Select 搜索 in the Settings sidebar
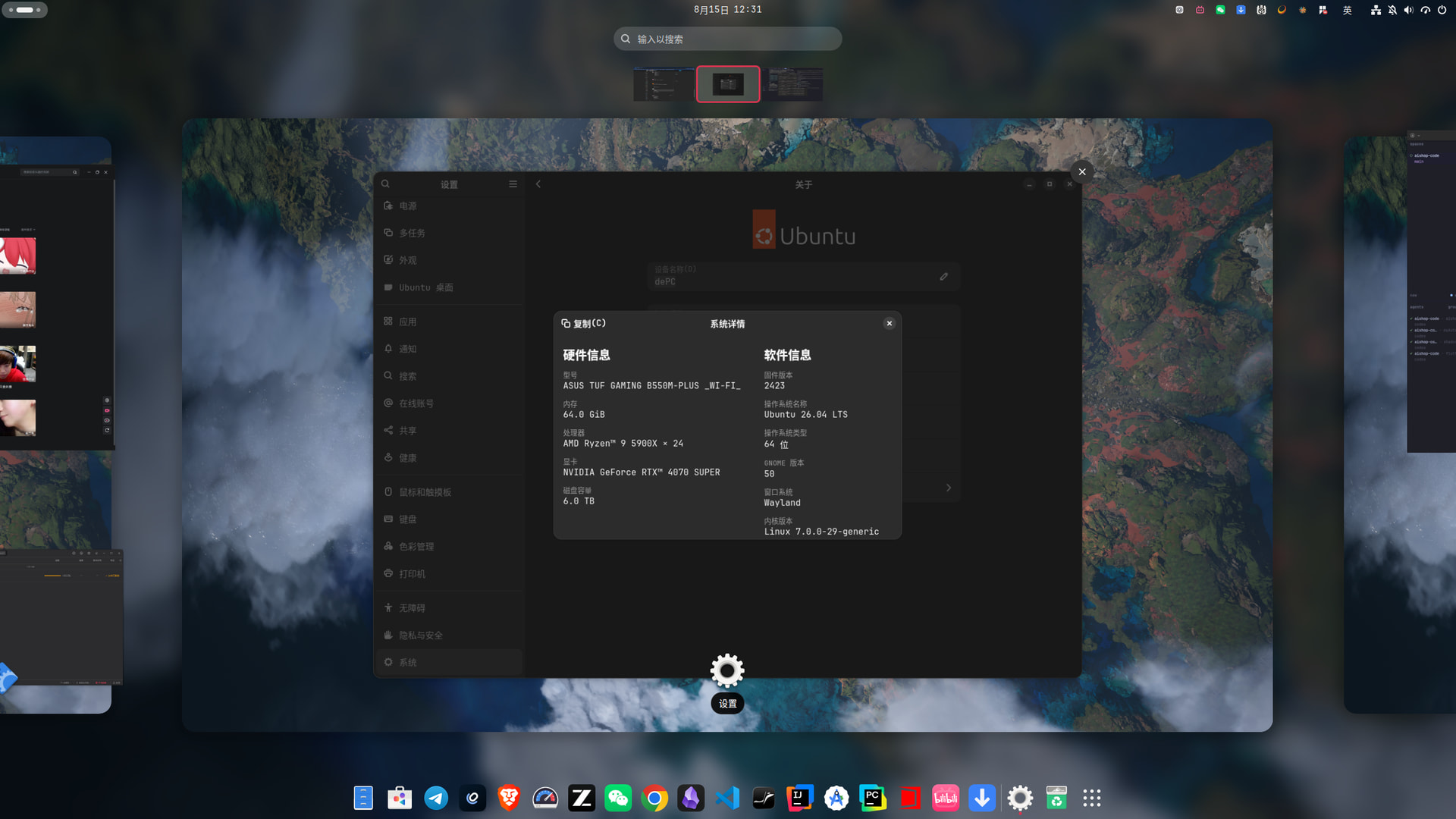 [x=449, y=377]
